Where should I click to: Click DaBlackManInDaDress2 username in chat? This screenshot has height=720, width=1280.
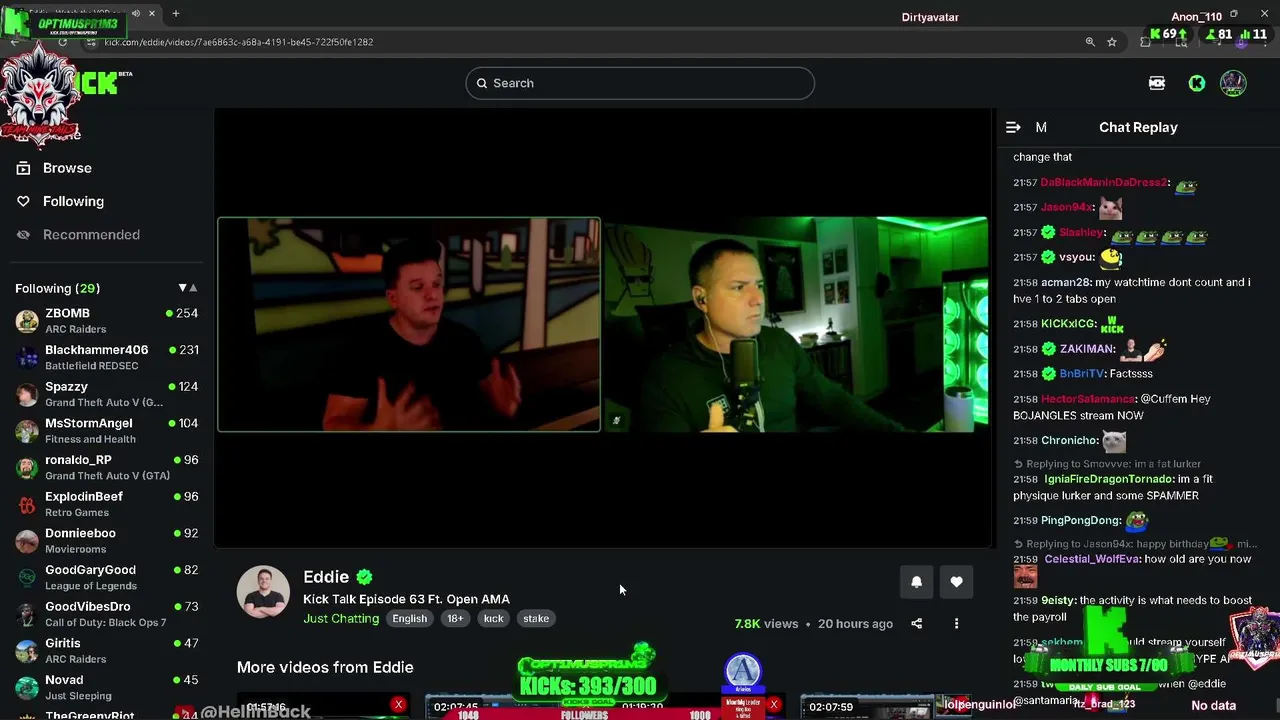[x=1104, y=182]
